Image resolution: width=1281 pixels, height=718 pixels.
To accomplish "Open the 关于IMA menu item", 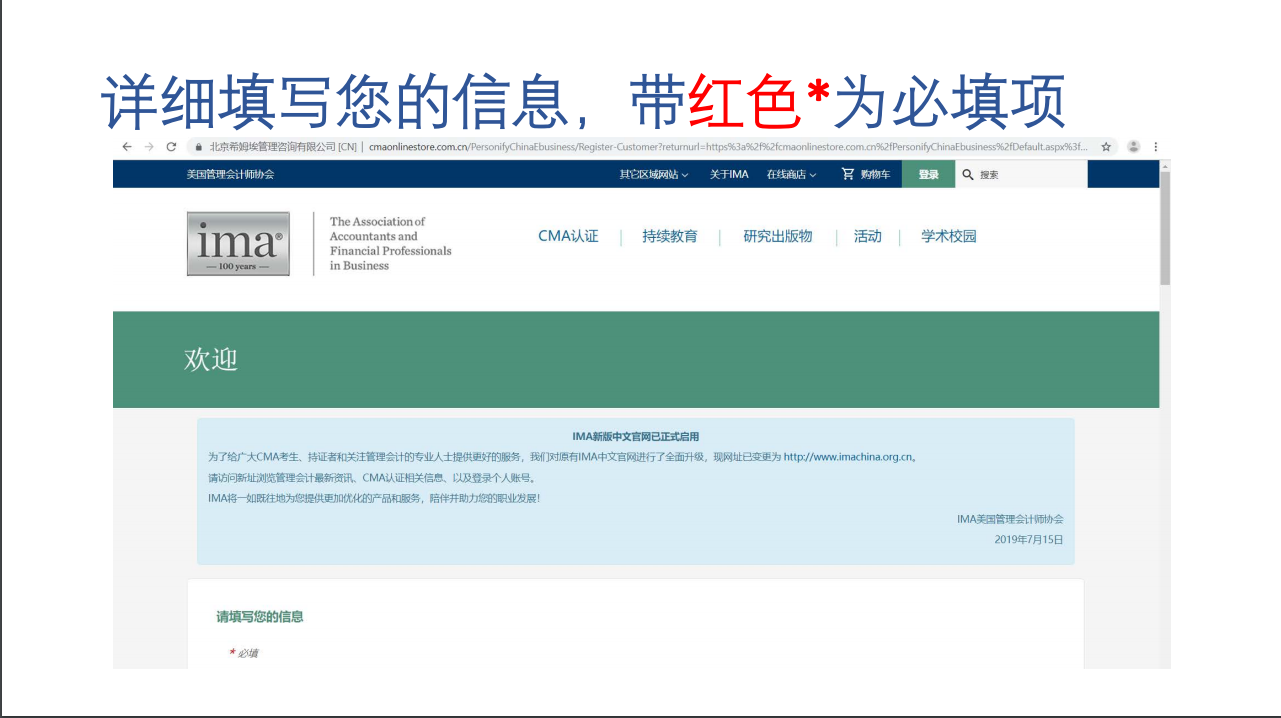I will click(x=728, y=174).
